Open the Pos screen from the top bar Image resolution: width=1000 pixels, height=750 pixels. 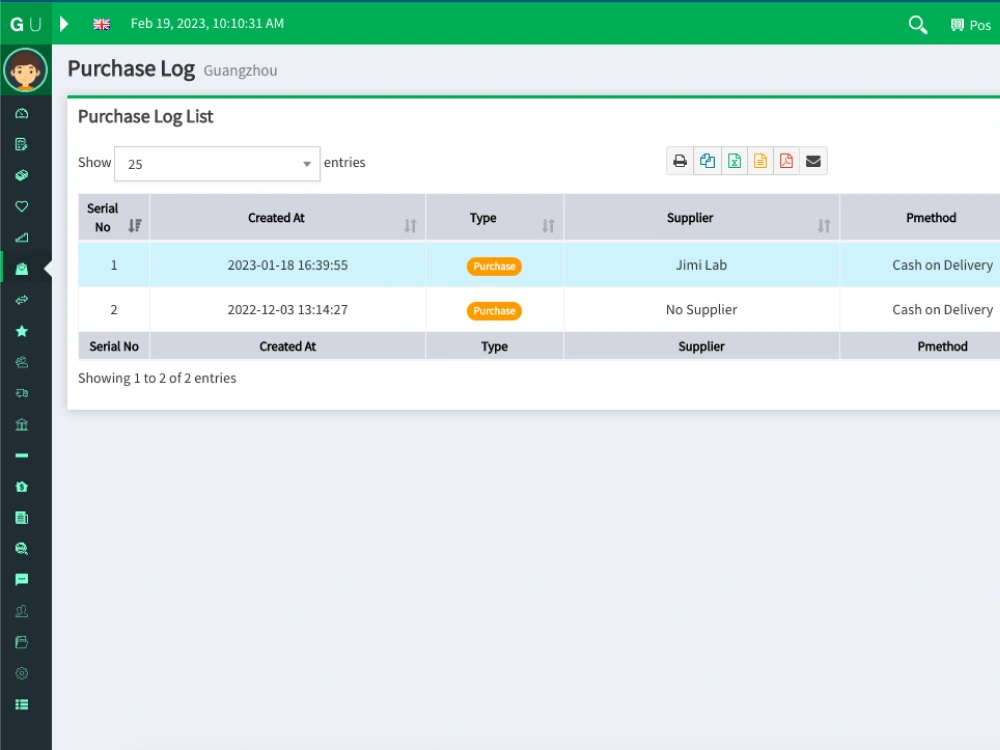(x=969, y=24)
